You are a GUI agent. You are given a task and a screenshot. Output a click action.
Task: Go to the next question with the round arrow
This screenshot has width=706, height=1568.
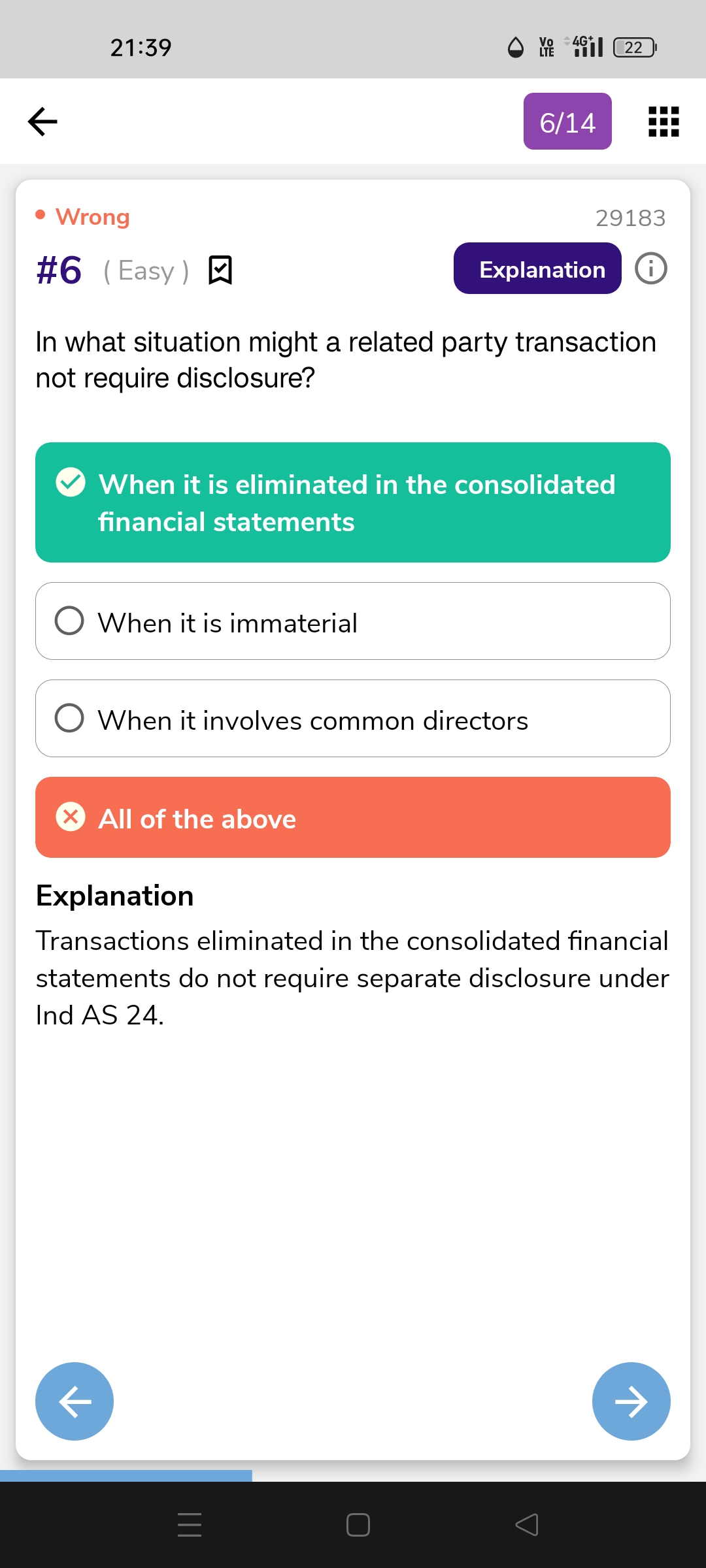pos(631,1401)
